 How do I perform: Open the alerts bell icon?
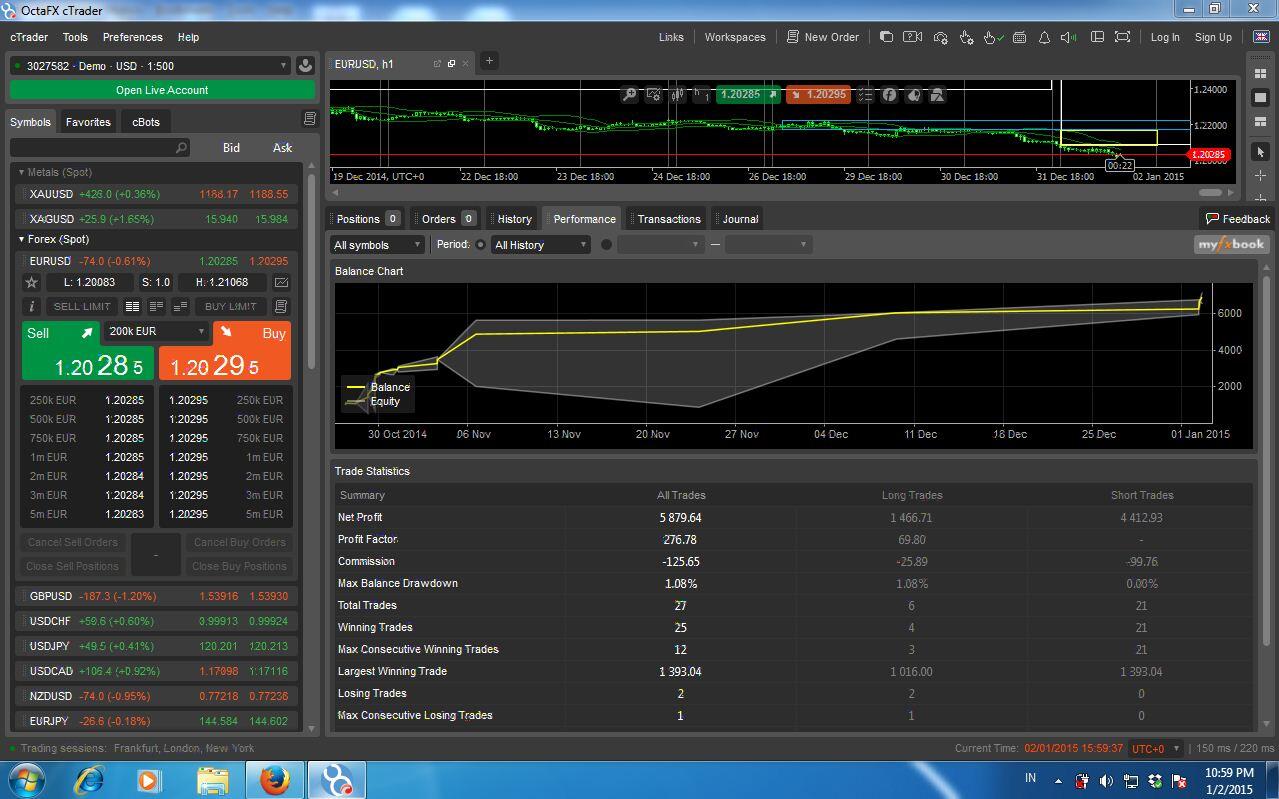coord(1044,37)
